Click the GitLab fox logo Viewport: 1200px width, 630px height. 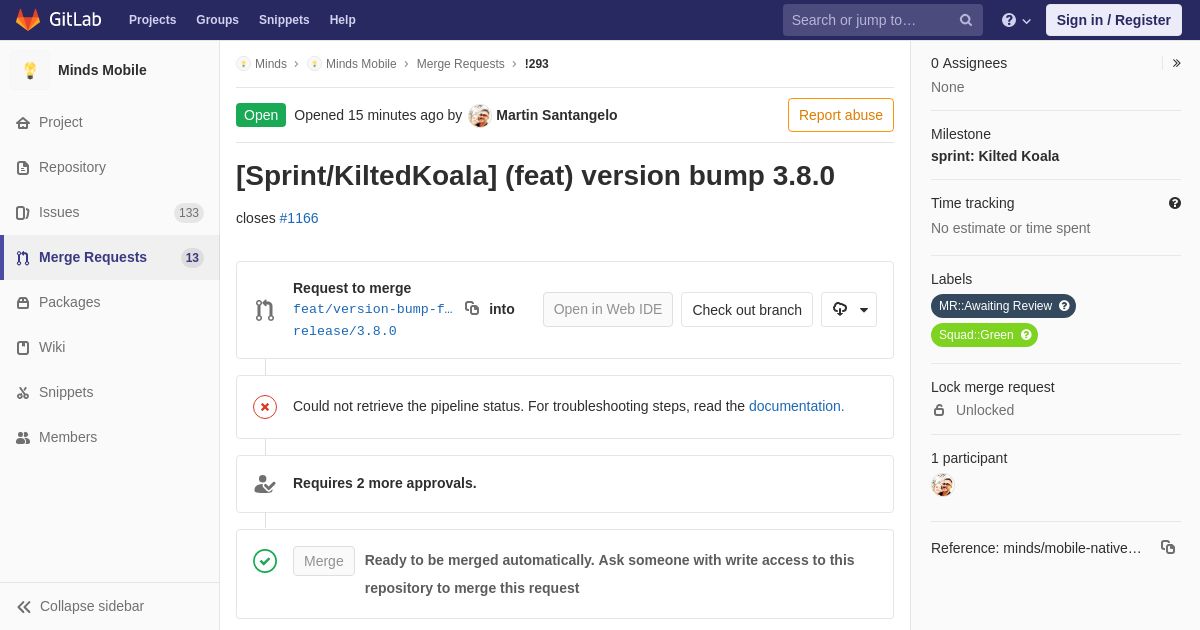click(28, 20)
